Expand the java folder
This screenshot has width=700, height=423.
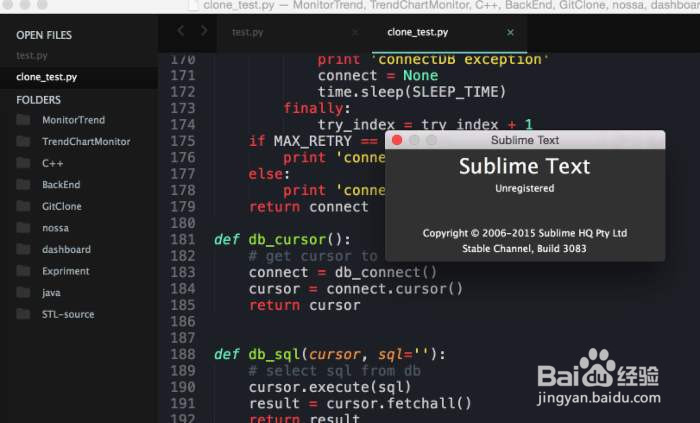tap(51, 293)
